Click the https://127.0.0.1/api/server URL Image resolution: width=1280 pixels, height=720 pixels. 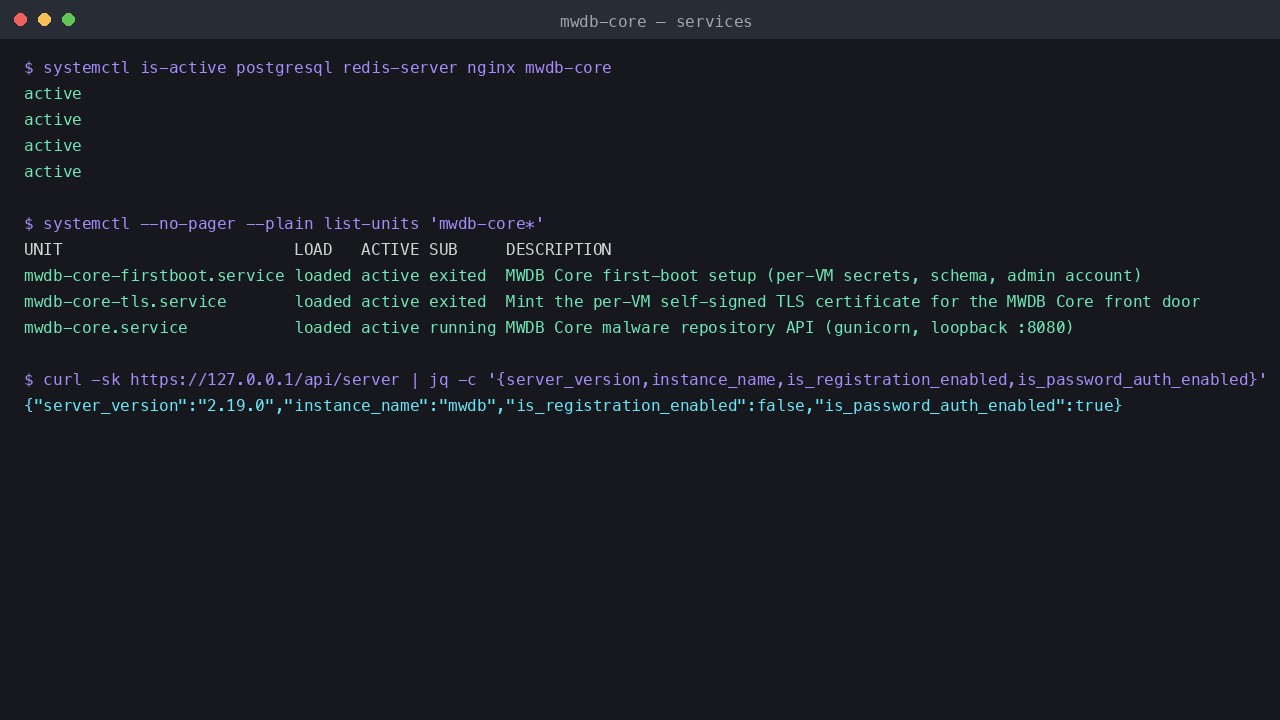(x=265, y=380)
